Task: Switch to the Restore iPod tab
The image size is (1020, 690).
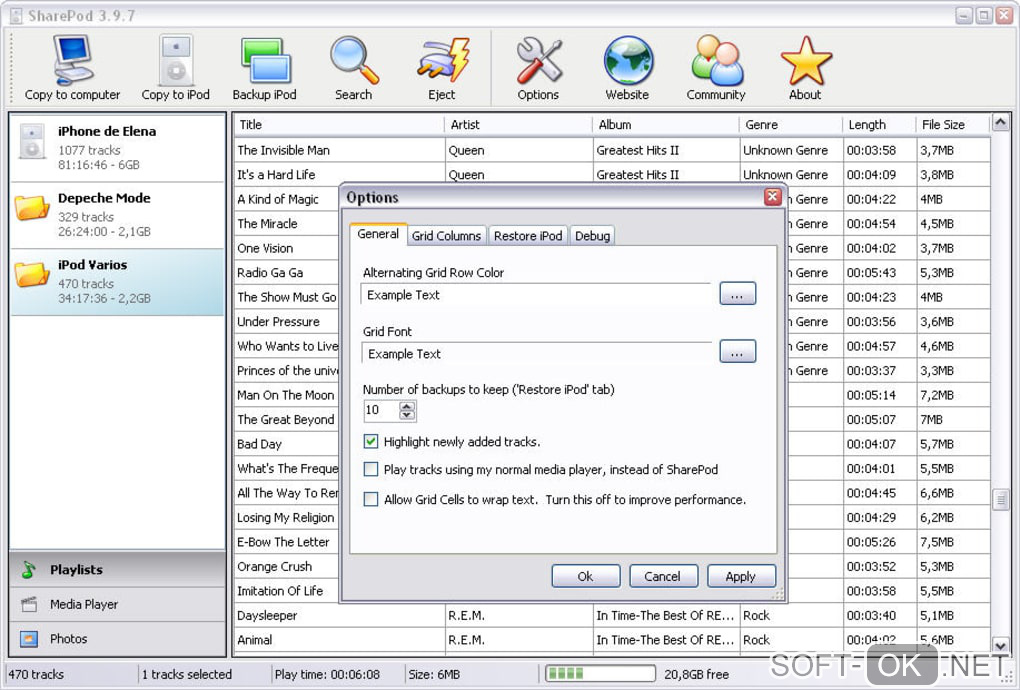Action: (x=529, y=236)
